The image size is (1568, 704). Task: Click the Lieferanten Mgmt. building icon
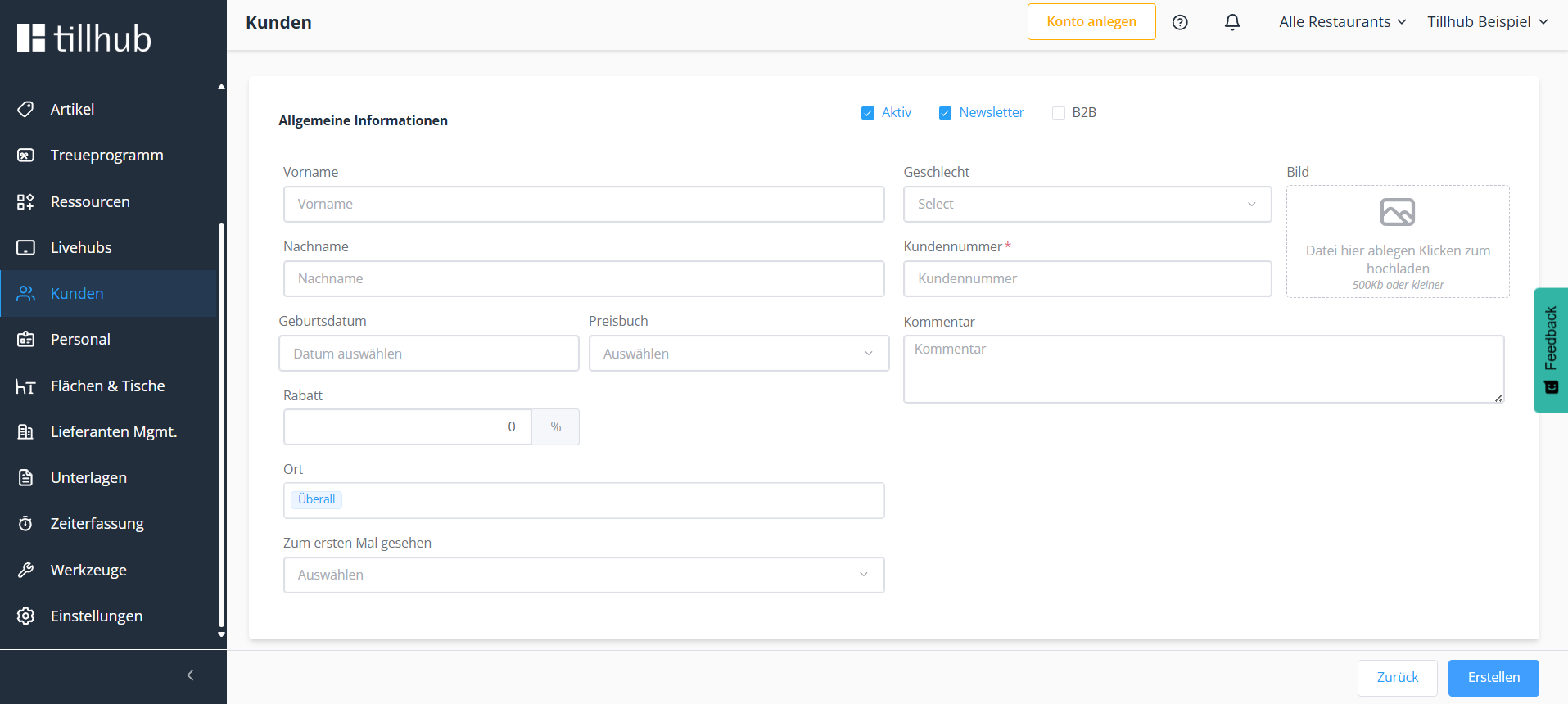tap(25, 431)
